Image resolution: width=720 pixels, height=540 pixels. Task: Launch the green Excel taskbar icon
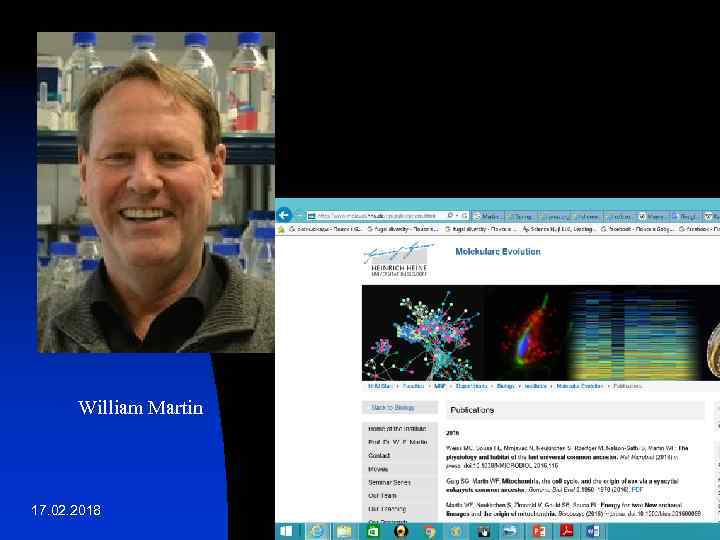point(373,531)
